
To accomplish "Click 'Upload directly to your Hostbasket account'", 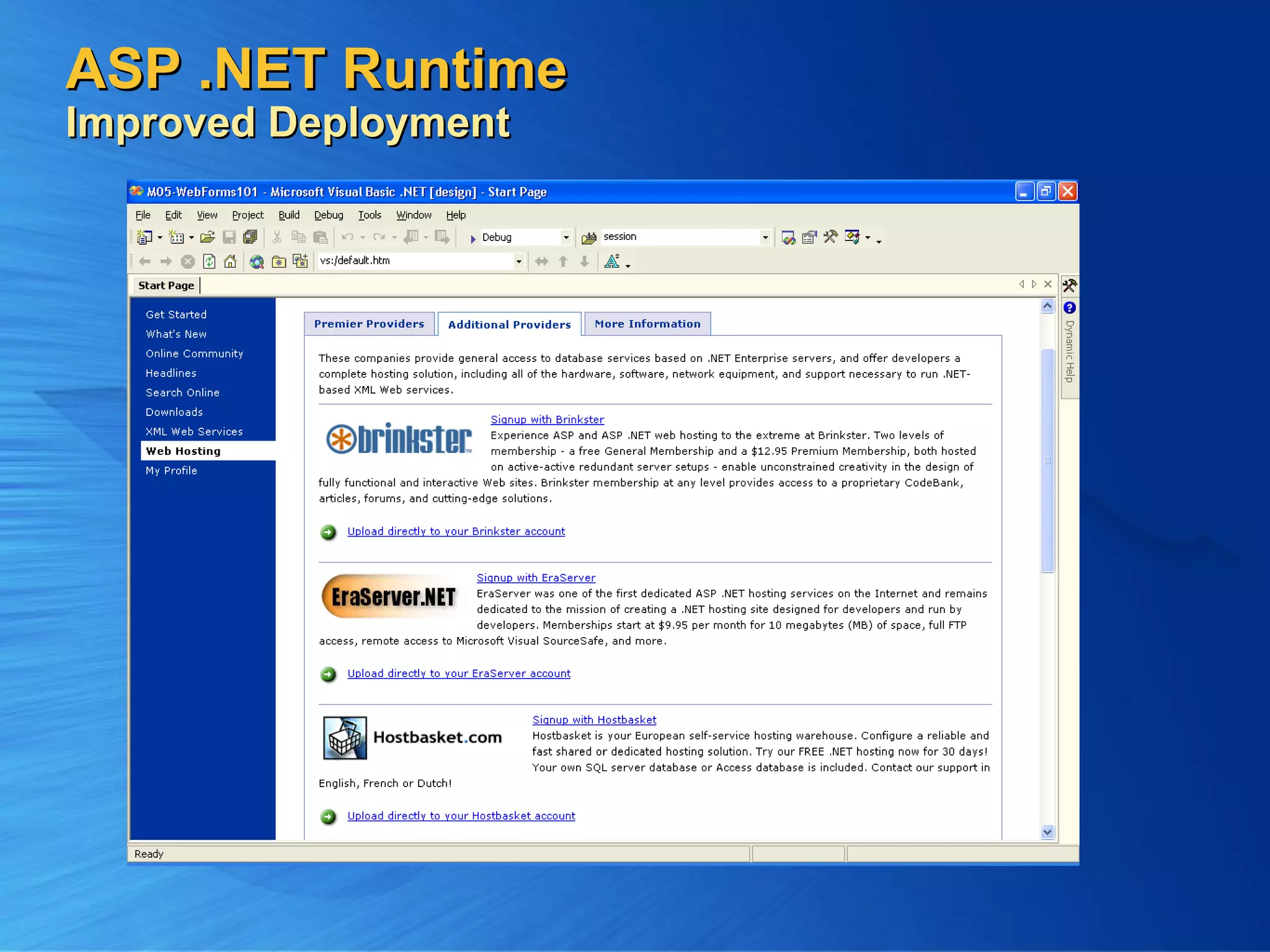I will [461, 816].
